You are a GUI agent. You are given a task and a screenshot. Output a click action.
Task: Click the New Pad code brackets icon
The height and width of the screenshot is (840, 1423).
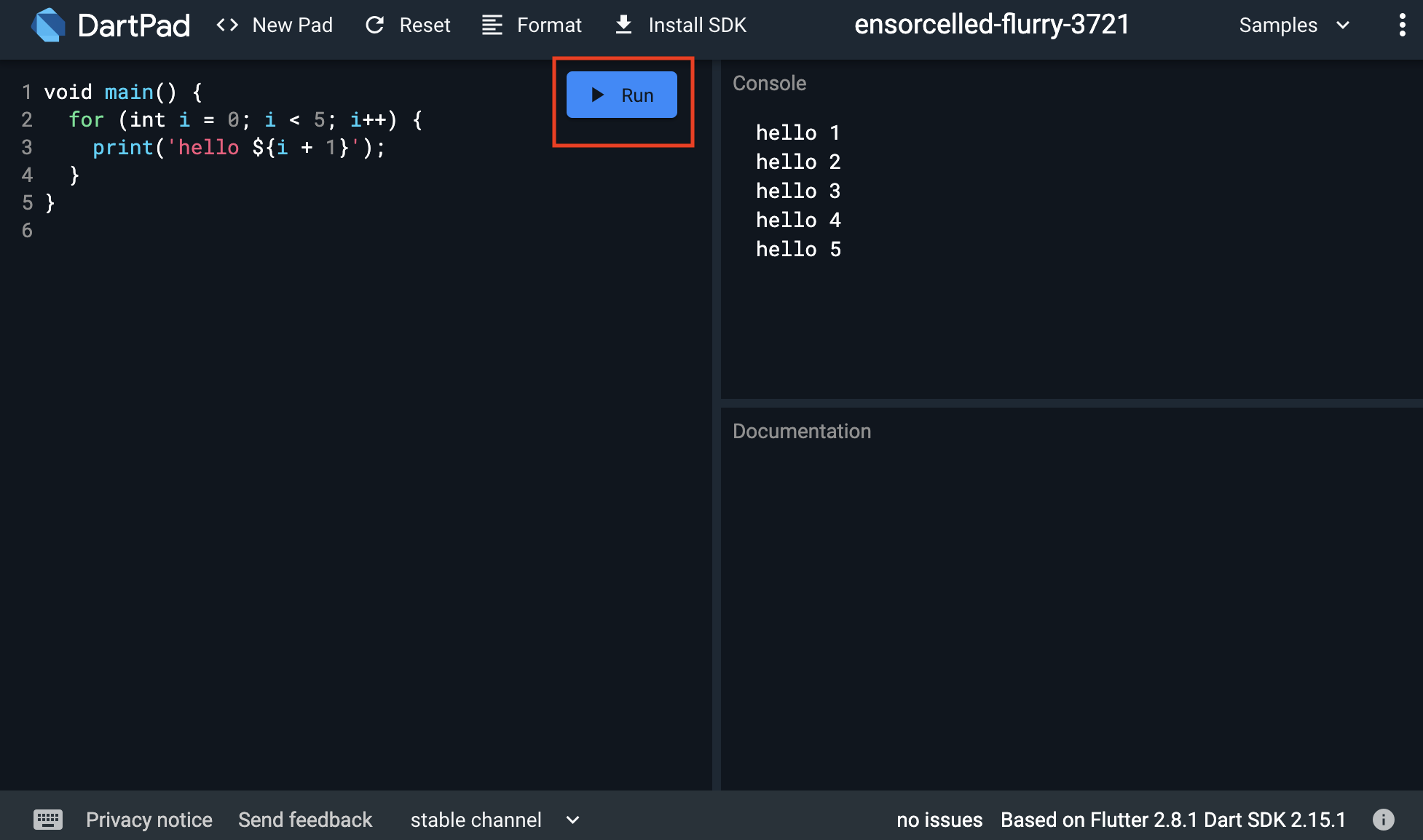pos(227,25)
